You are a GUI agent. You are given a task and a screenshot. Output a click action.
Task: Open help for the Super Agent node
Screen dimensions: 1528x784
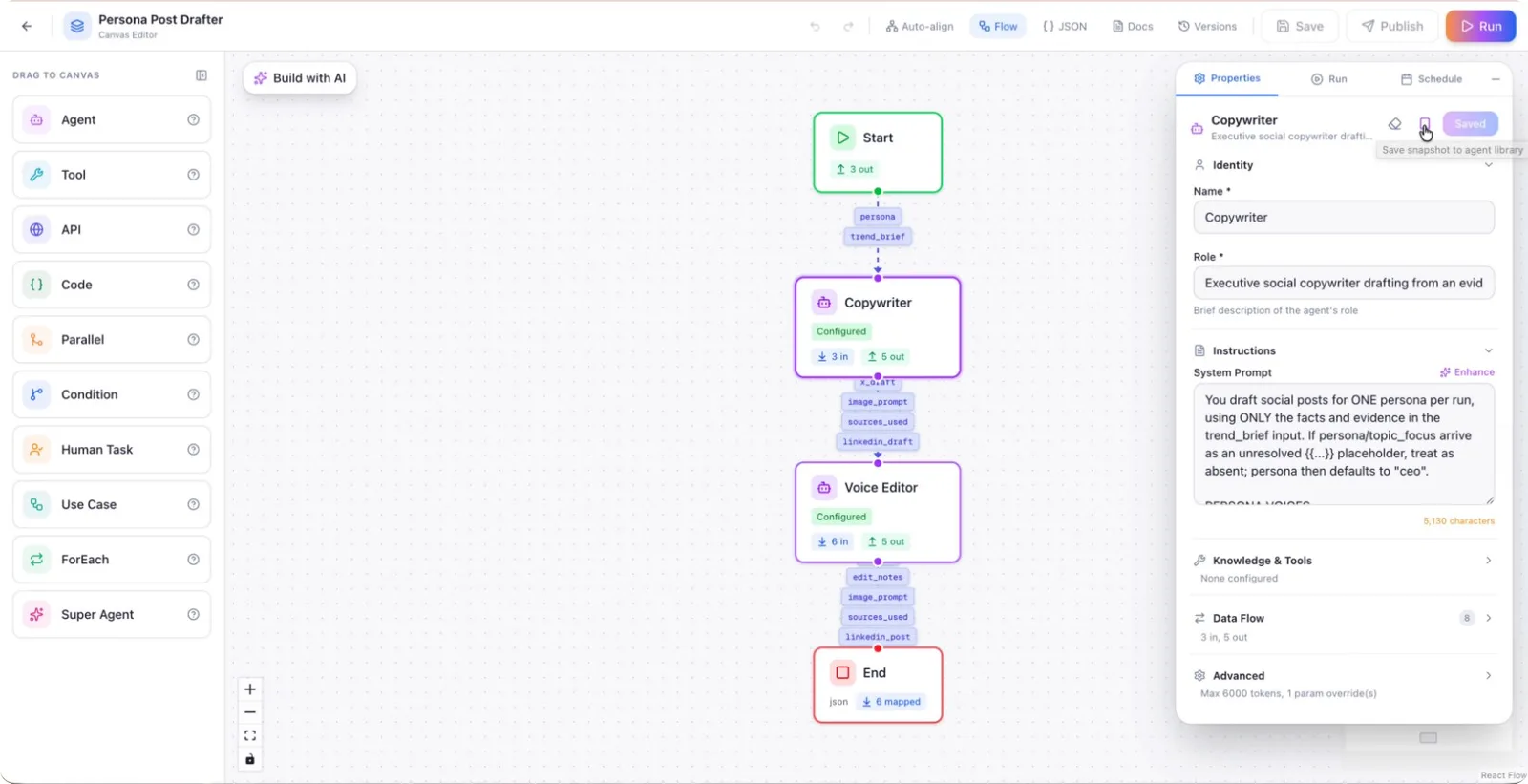193,615
